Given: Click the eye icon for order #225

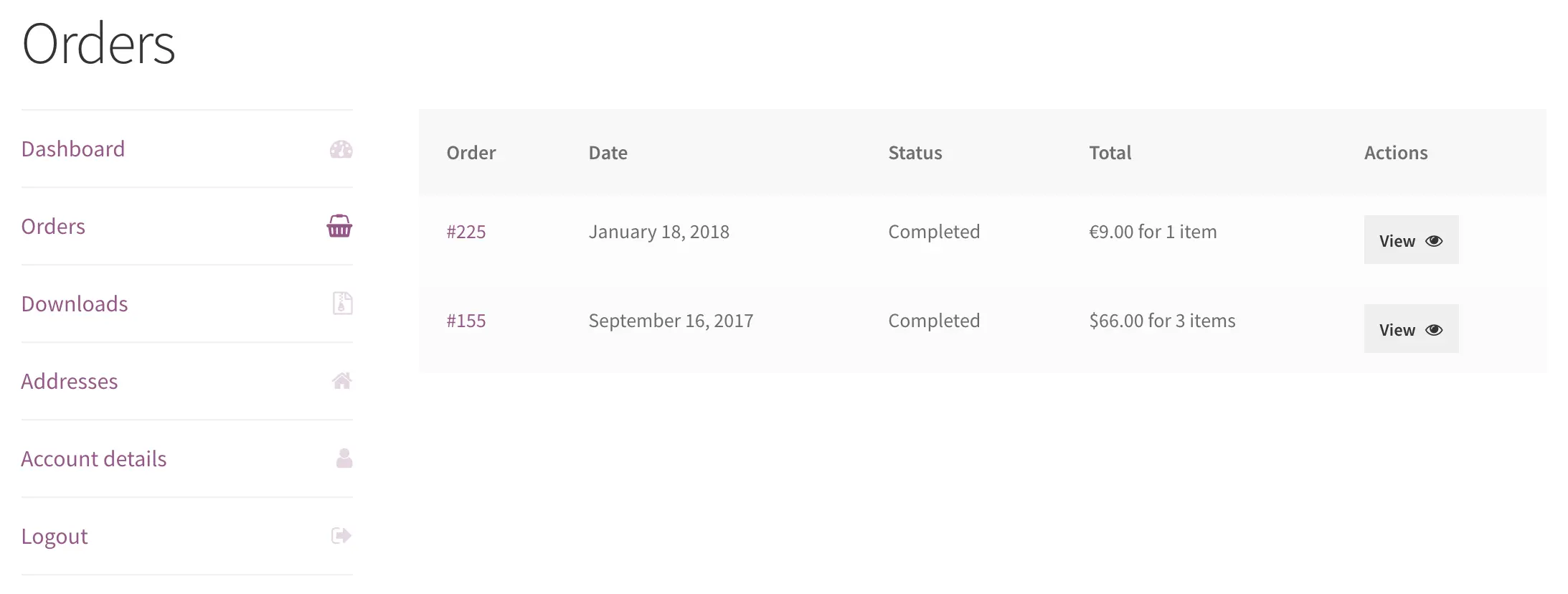Looking at the screenshot, I should (1434, 241).
